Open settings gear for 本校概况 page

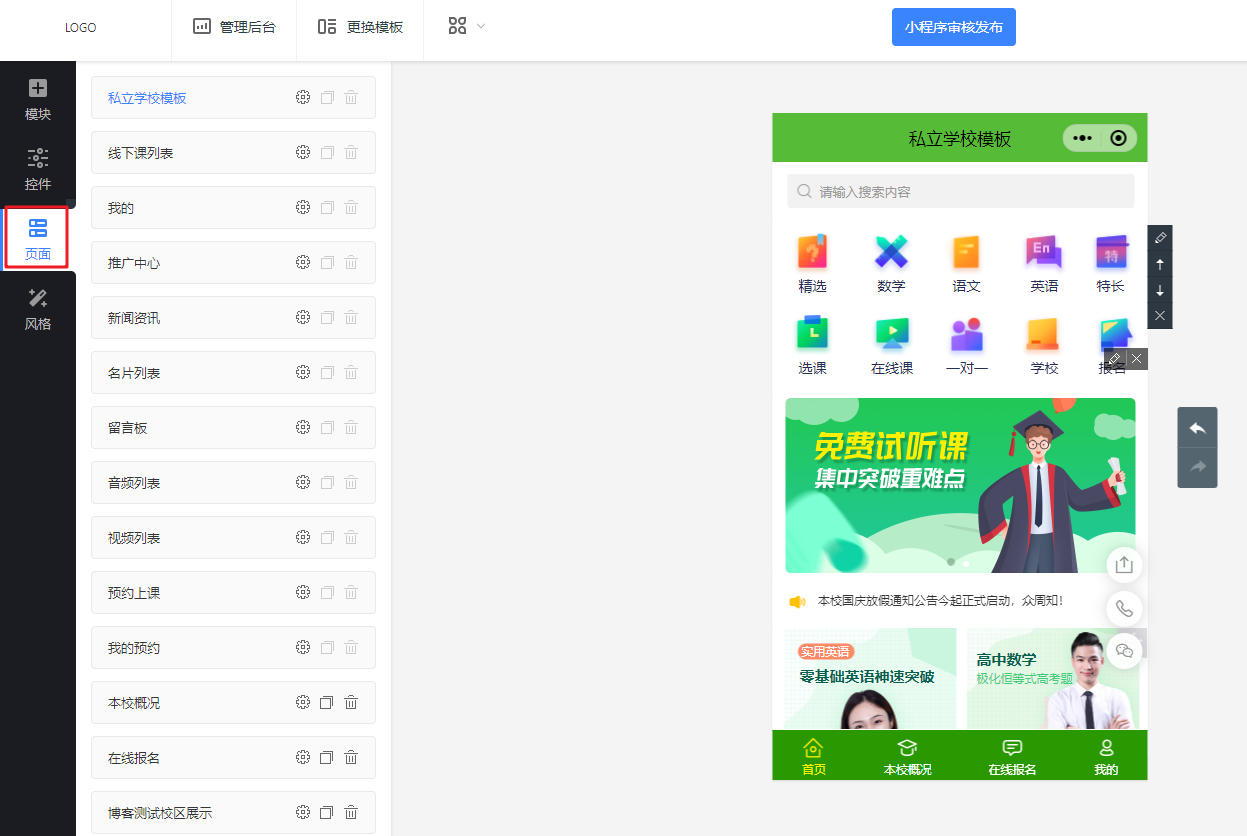coord(303,702)
